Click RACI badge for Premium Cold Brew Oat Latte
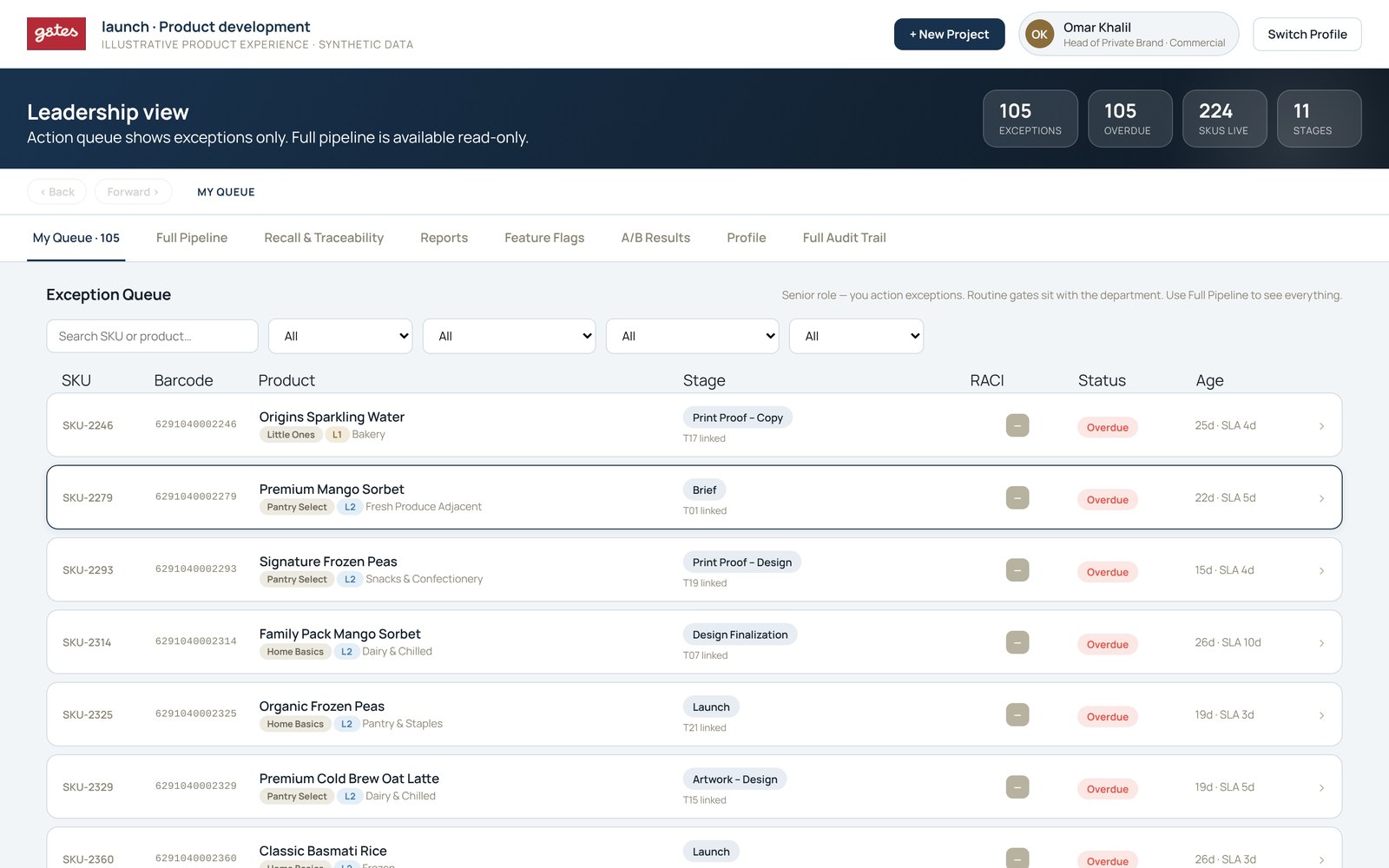The width and height of the screenshot is (1389, 868). coord(1017,787)
